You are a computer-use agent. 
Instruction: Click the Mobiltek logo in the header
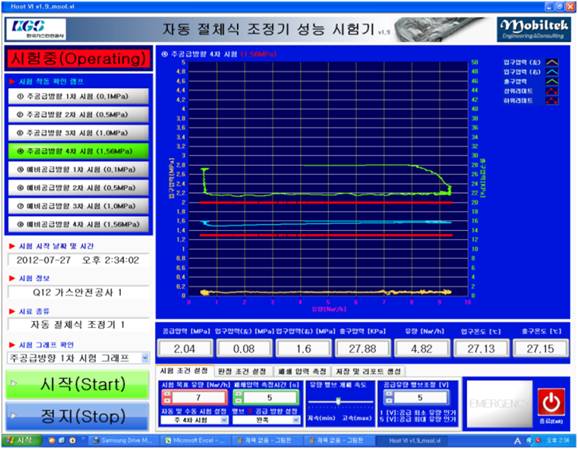533,29
